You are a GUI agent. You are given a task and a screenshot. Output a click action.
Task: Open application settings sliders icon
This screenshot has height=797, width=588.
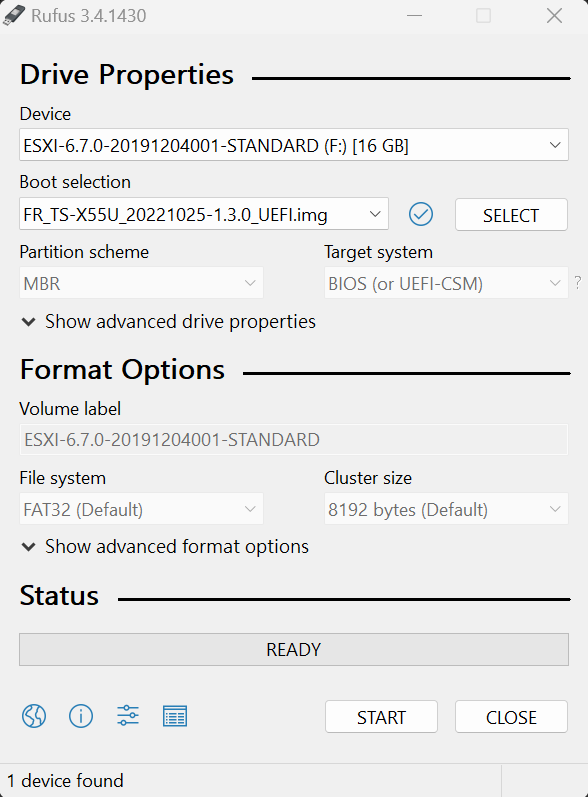128,716
